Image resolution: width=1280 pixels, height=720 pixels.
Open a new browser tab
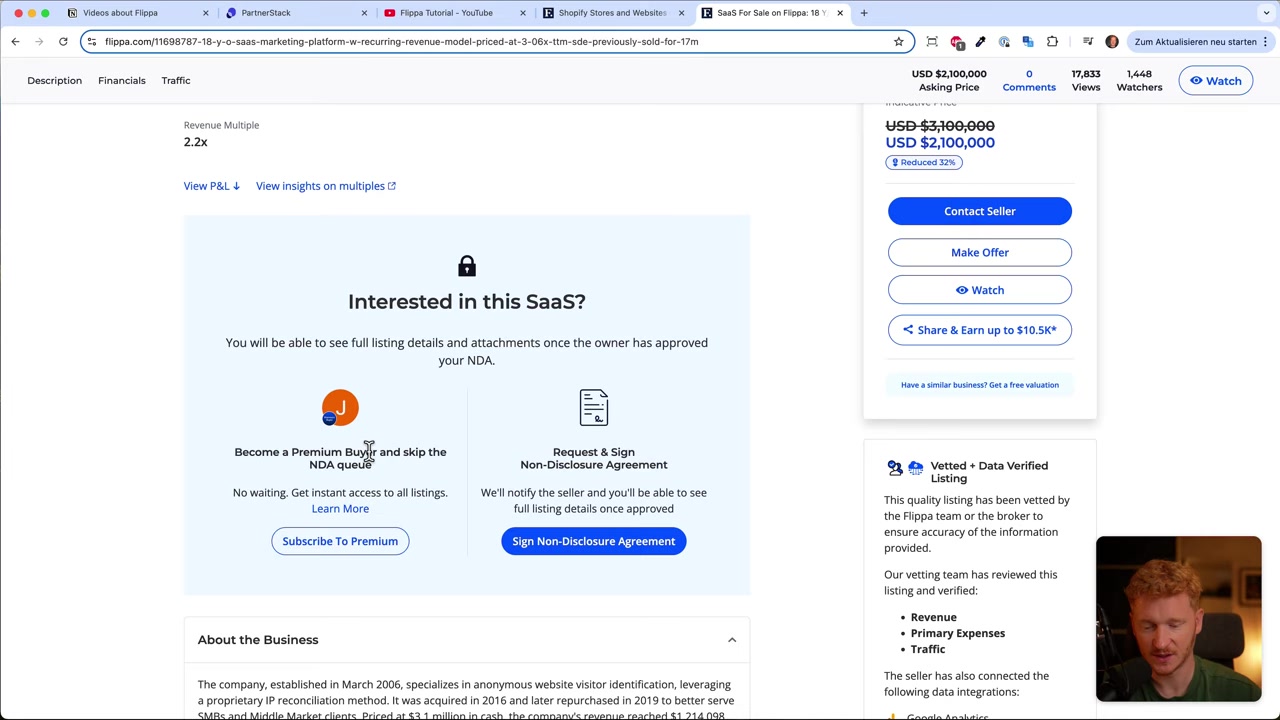pyautogui.click(x=864, y=13)
